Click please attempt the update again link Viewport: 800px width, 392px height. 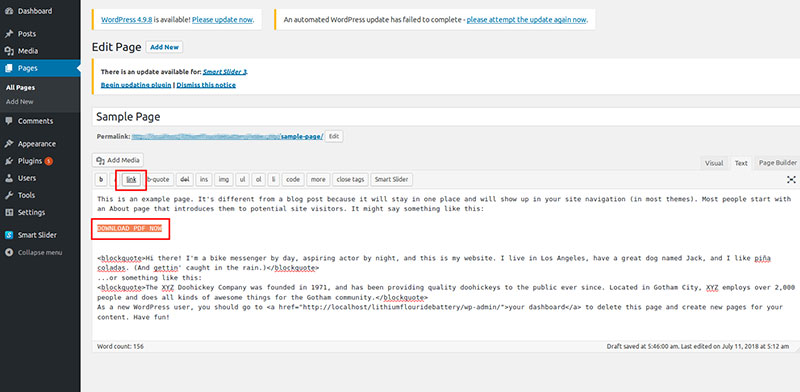coord(527,20)
